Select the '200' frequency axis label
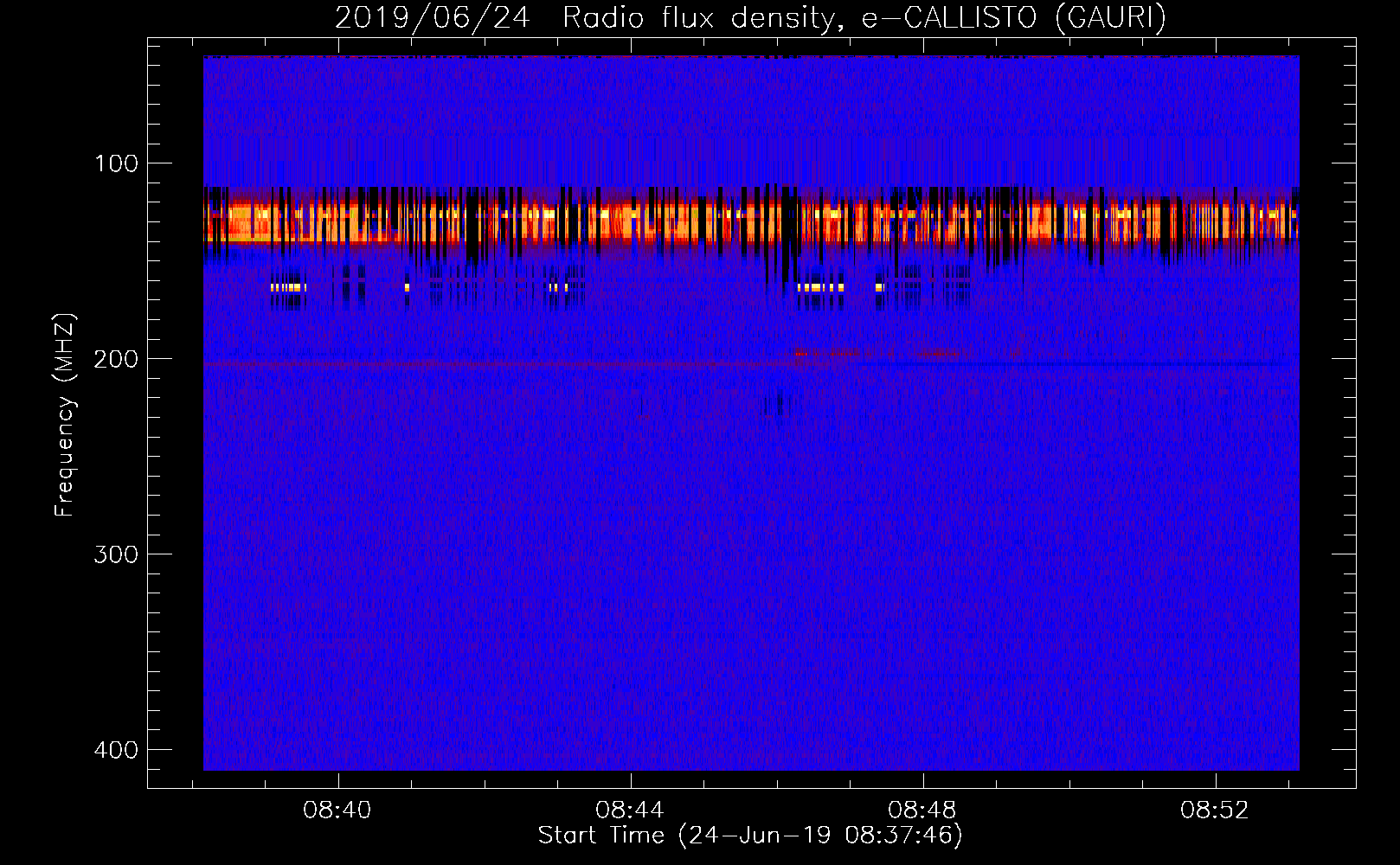Viewport: 1400px width, 865px height. pos(115,359)
